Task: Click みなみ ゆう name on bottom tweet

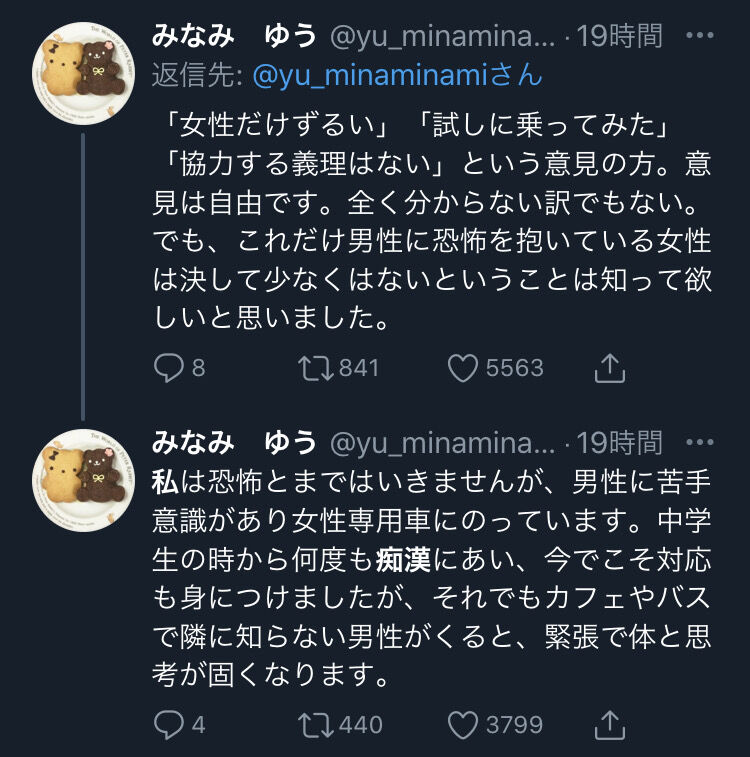Action: click(x=234, y=442)
